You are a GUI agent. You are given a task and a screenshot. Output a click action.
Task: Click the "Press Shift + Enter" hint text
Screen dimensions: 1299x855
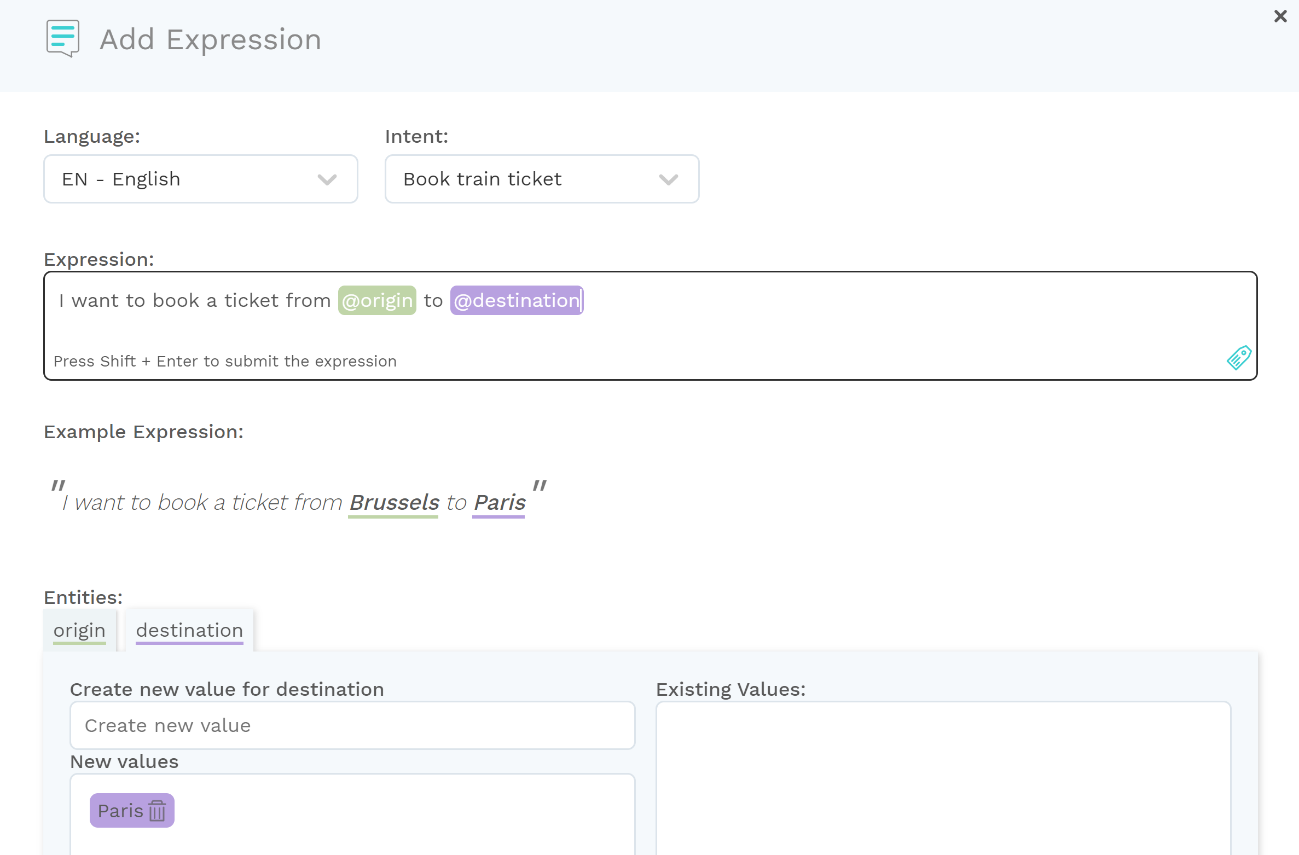coord(225,361)
